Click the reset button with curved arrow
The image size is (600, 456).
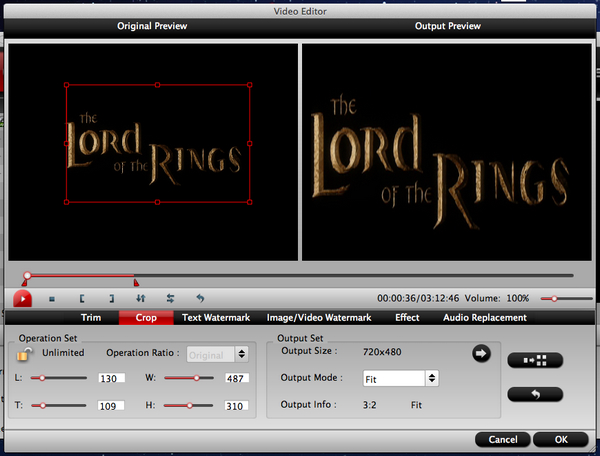[x=535, y=394]
